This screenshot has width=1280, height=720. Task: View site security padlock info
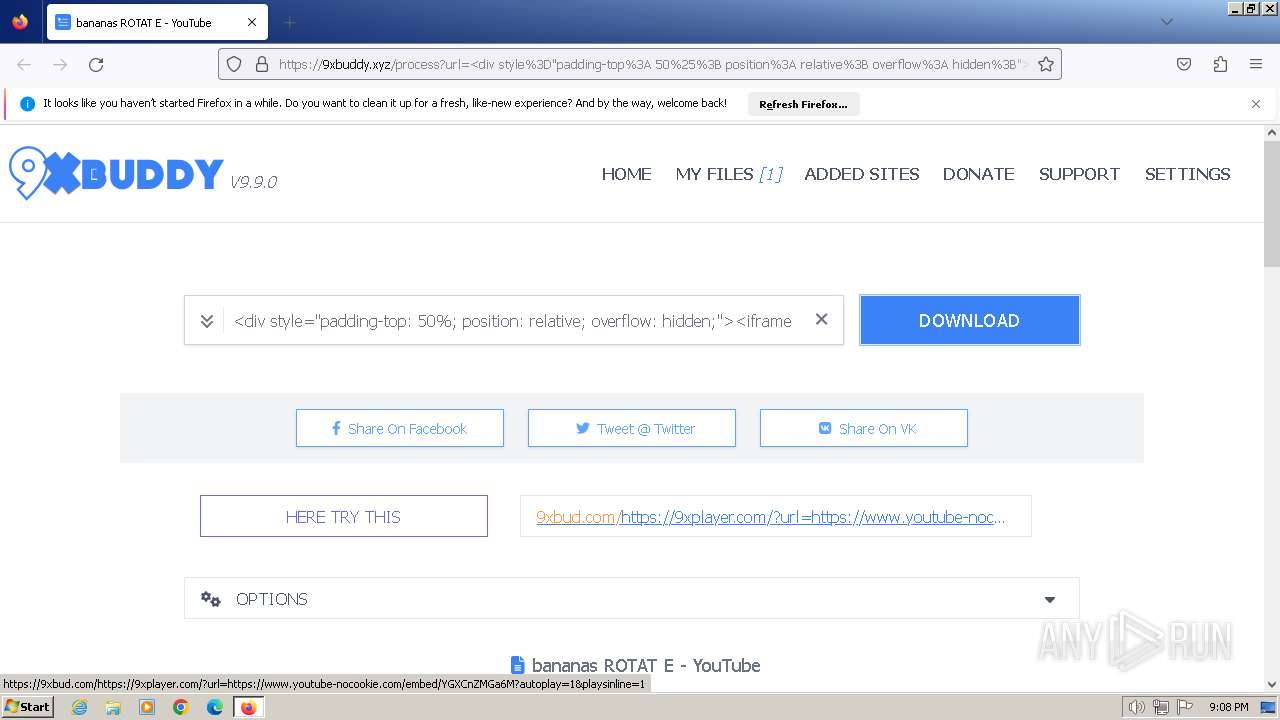tap(262, 64)
